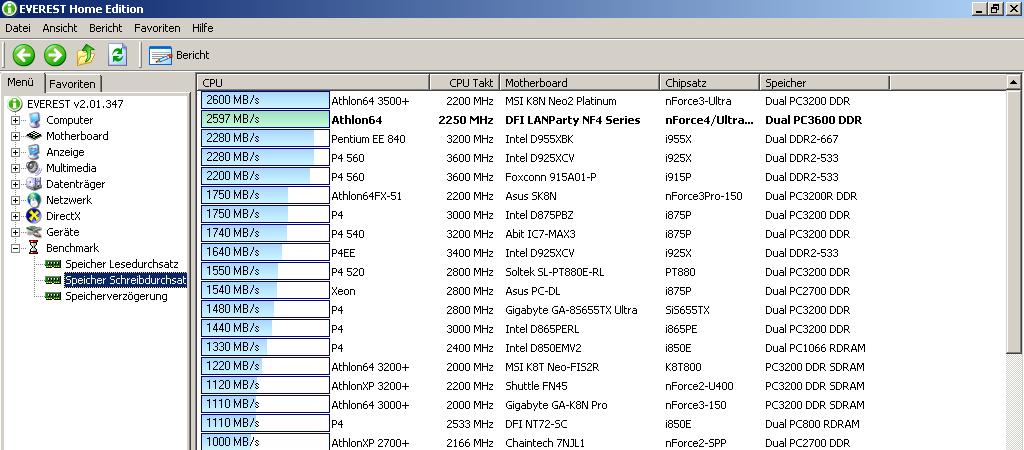The width and height of the screenshot is (1024, 450).
Task: Switch to the Favoriten tab
Action: pos(73,84)
